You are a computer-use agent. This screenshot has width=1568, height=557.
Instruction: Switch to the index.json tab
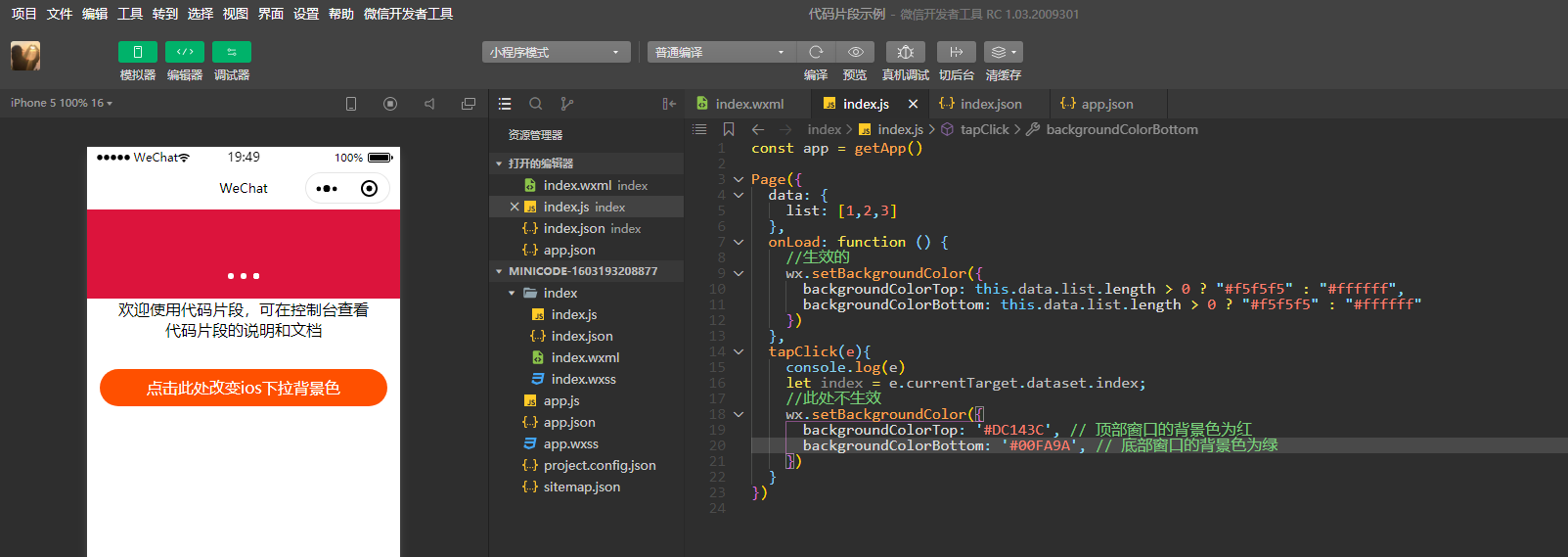989,104
